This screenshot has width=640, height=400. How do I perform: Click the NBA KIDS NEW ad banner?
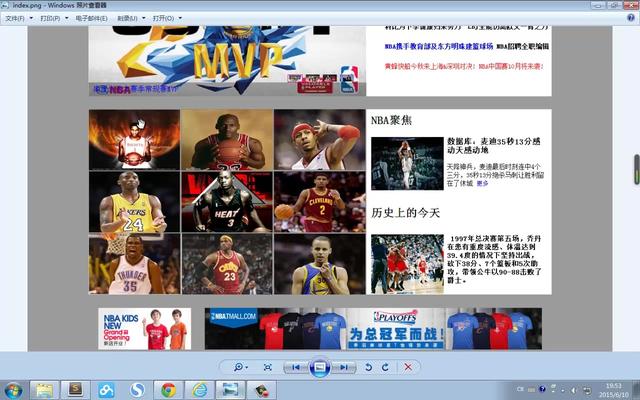[144, 329]
